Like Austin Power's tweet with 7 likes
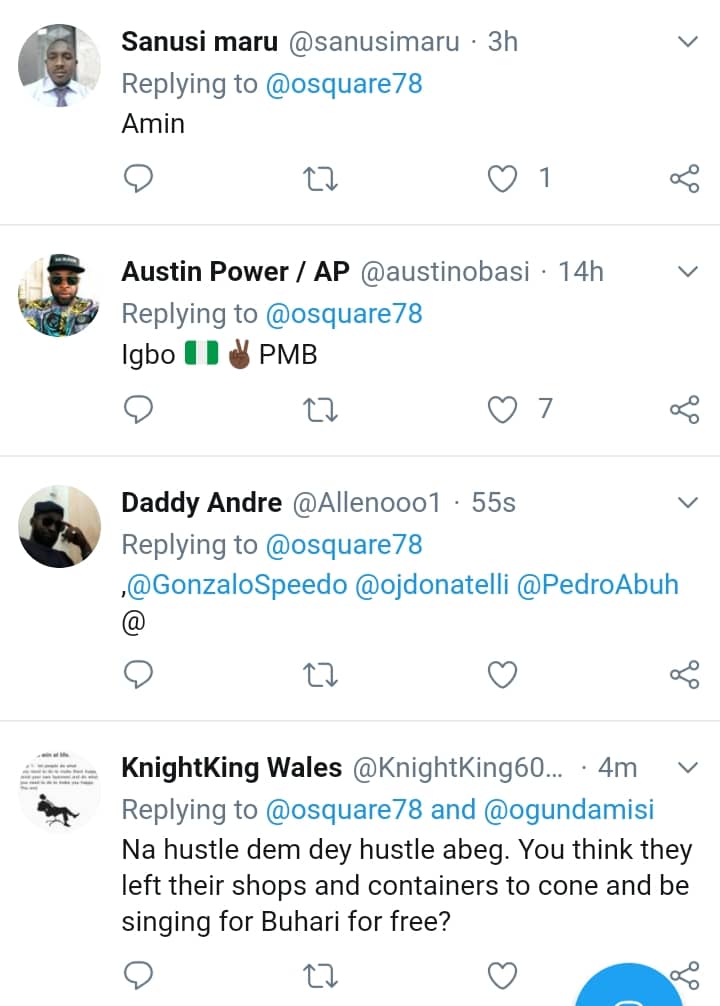720x1006 pixels. pos(502,409)
